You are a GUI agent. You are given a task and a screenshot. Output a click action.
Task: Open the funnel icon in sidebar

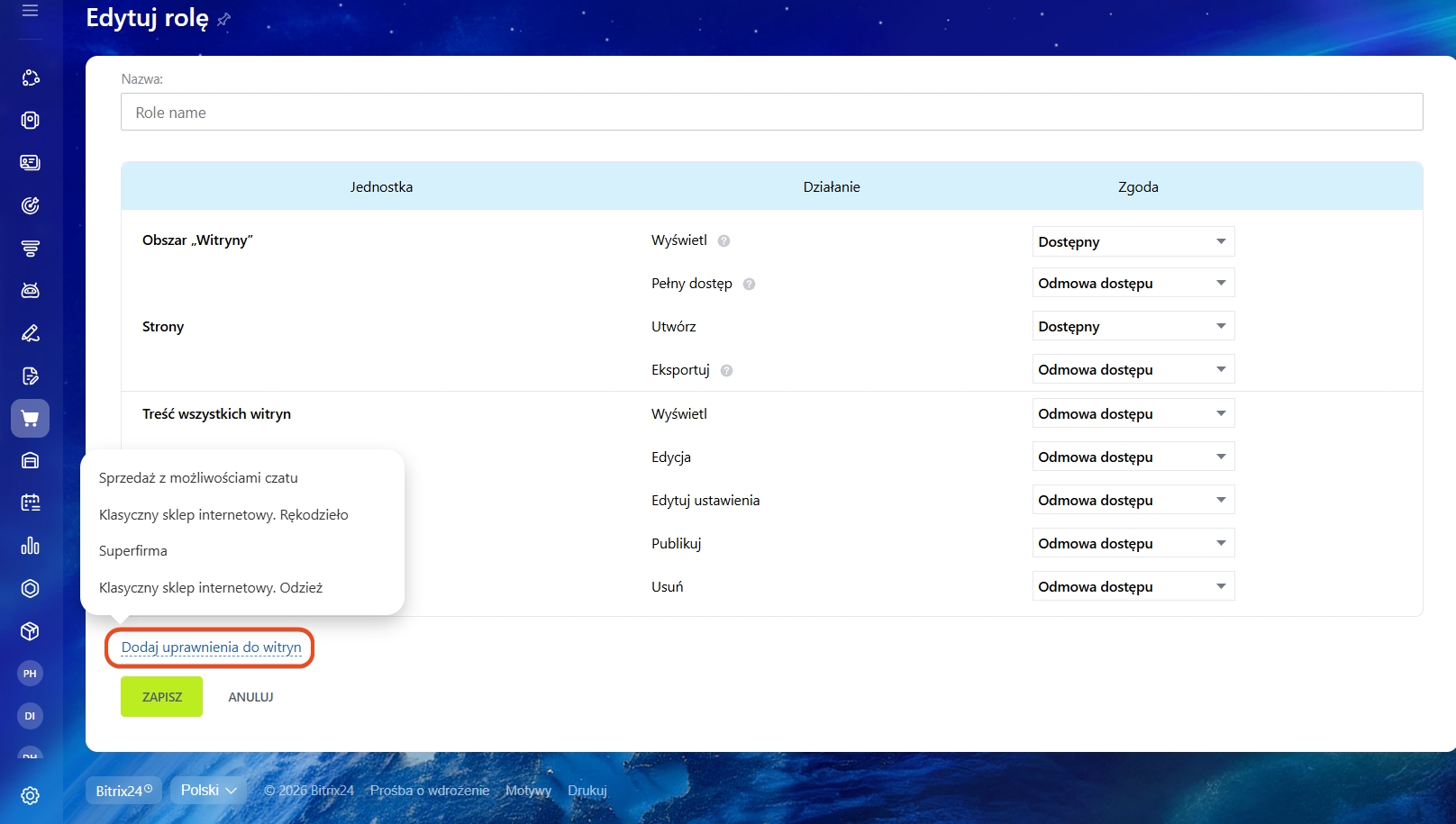coord(30,249)
